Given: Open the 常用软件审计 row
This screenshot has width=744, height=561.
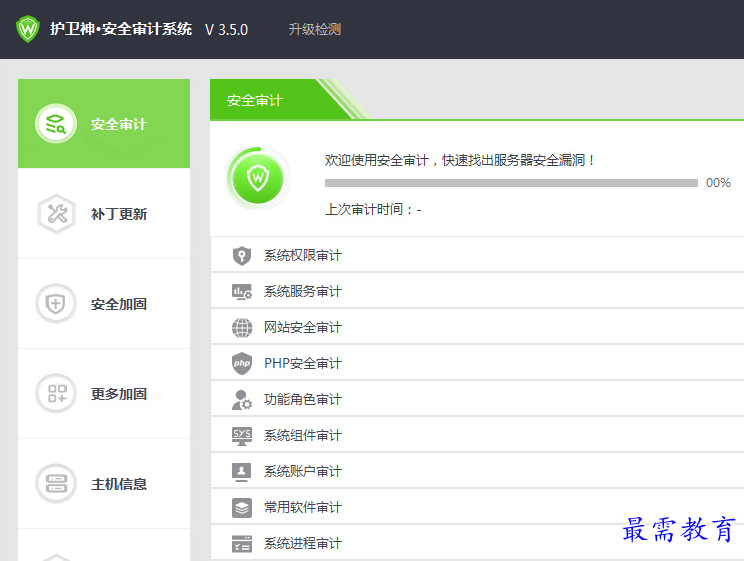Looking at the screenshot, I should coord(477,507).
